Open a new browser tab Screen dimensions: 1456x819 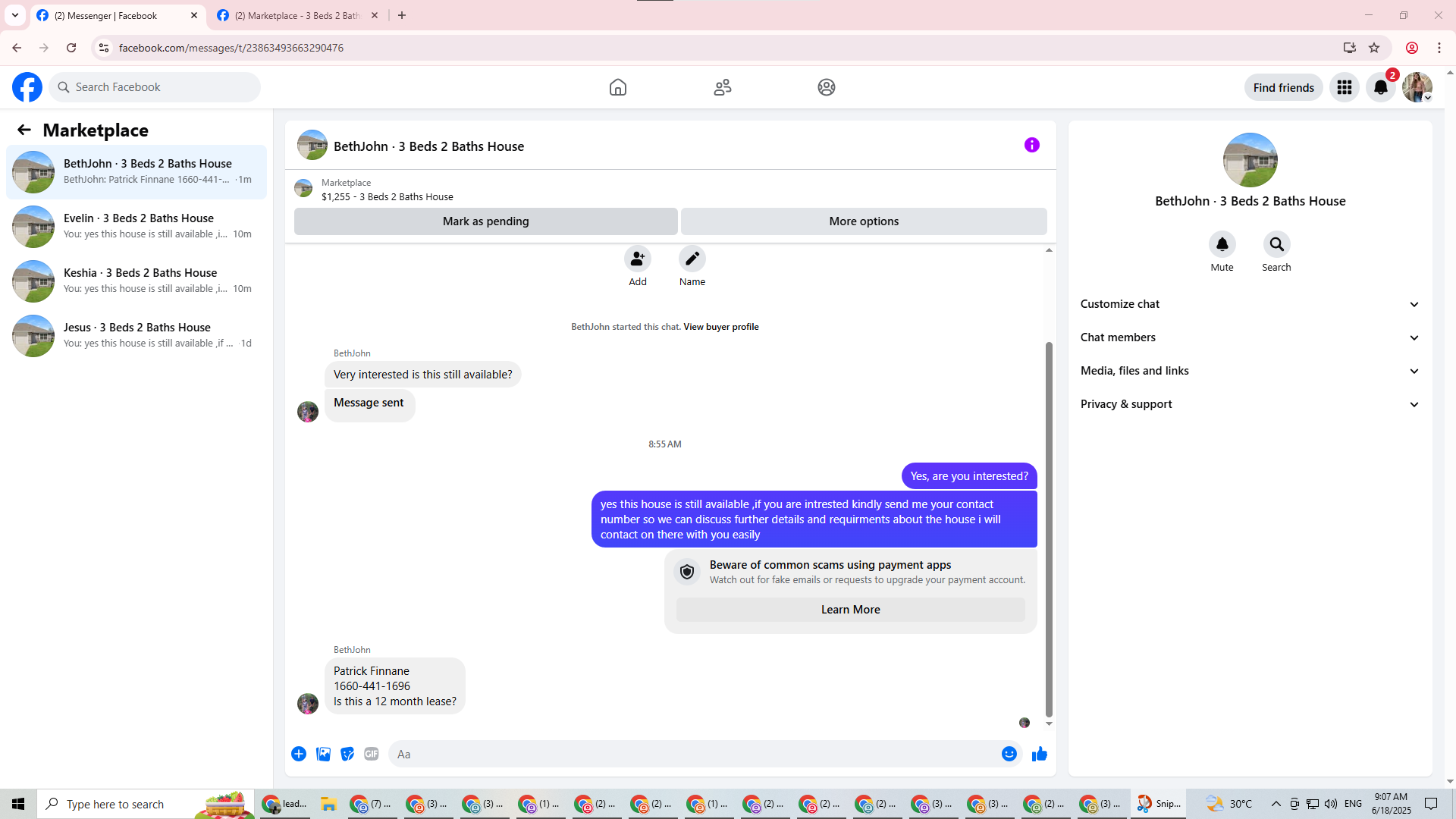click(x=402, y=15)
